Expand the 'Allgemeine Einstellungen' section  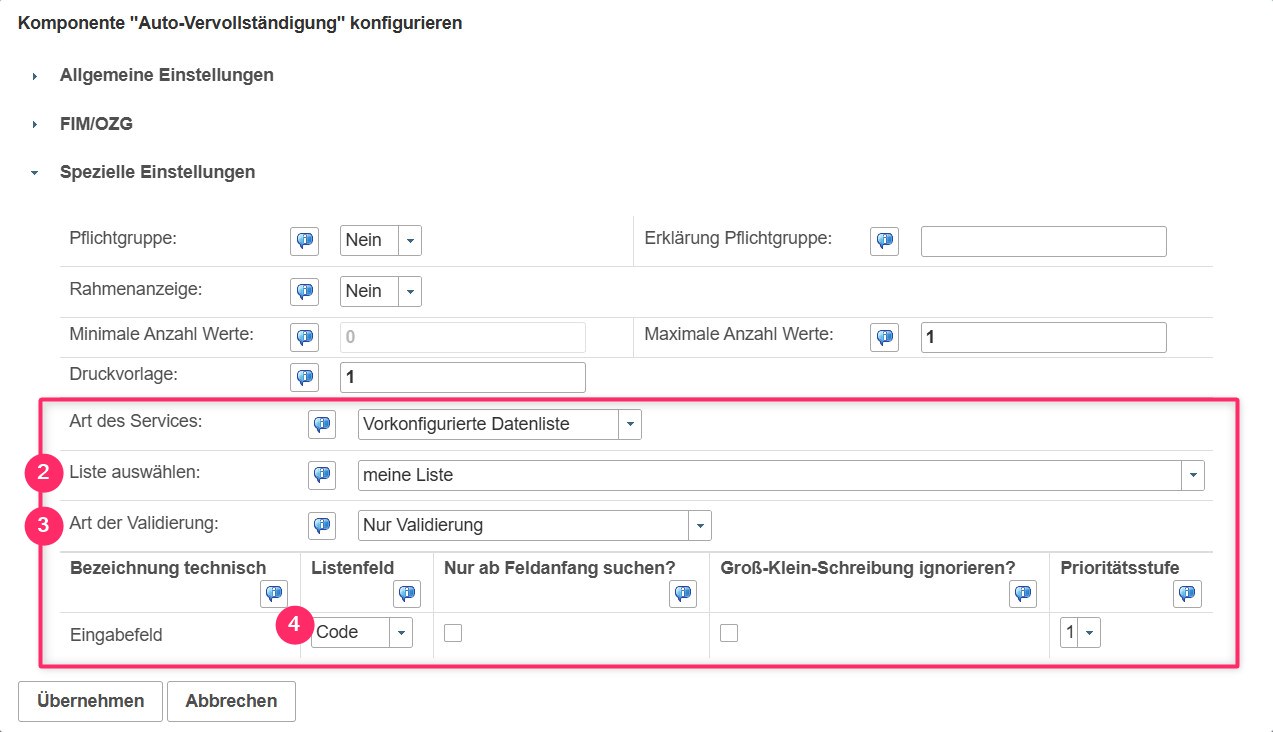pos(166,75)
